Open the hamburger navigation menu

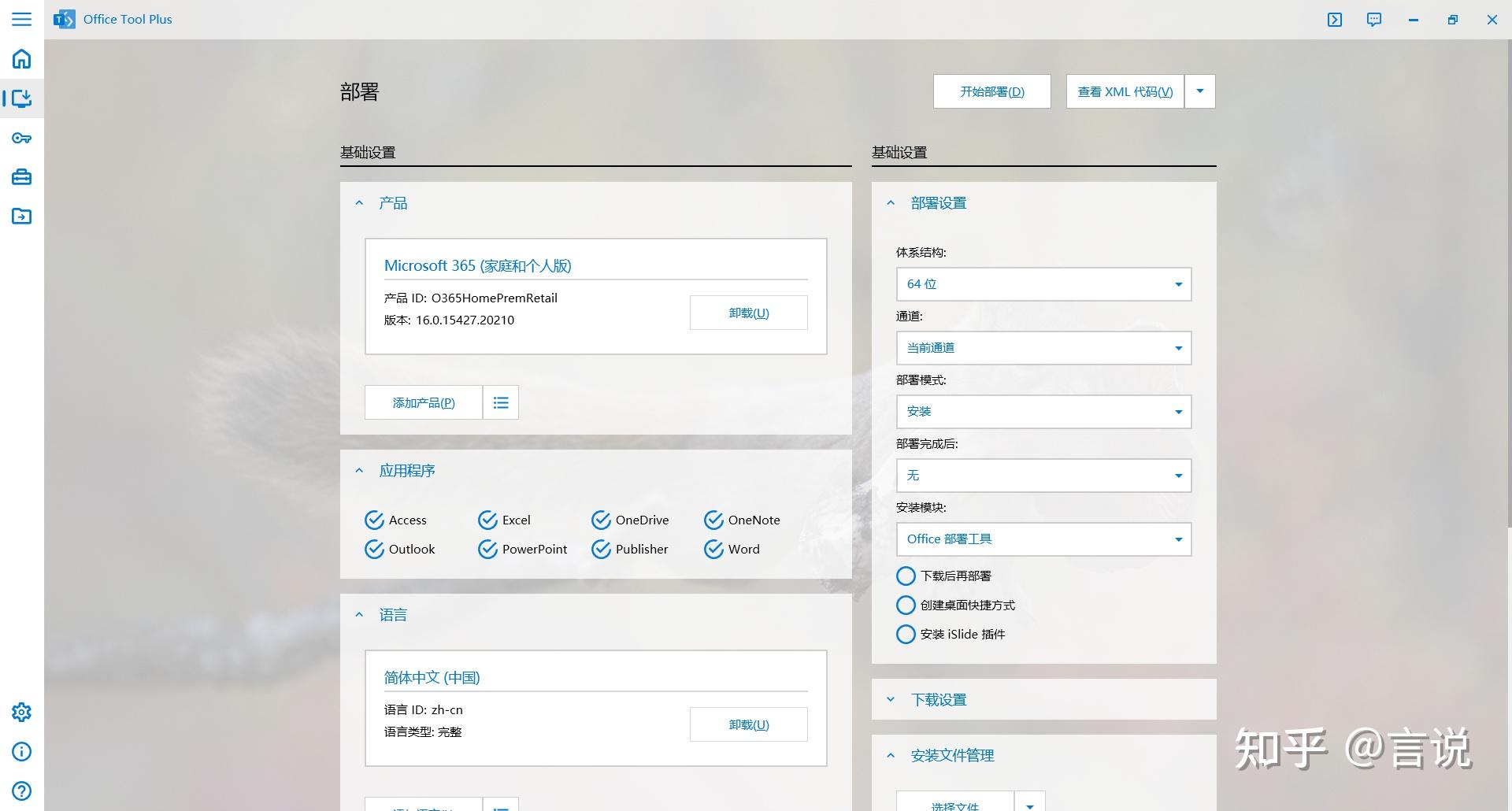pos(21,19)
